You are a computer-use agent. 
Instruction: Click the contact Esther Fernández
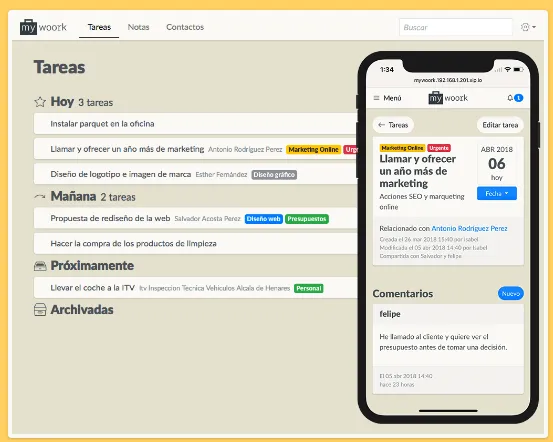(221, 175)
